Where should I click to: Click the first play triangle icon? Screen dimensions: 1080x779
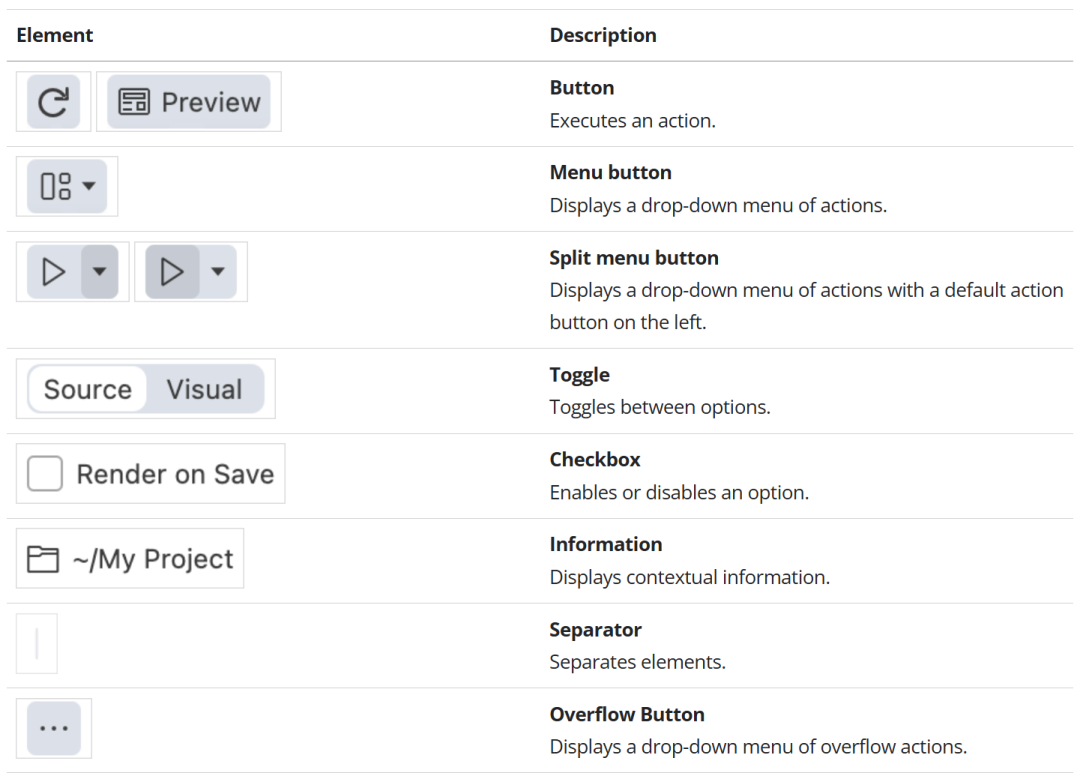click(54, 271)
